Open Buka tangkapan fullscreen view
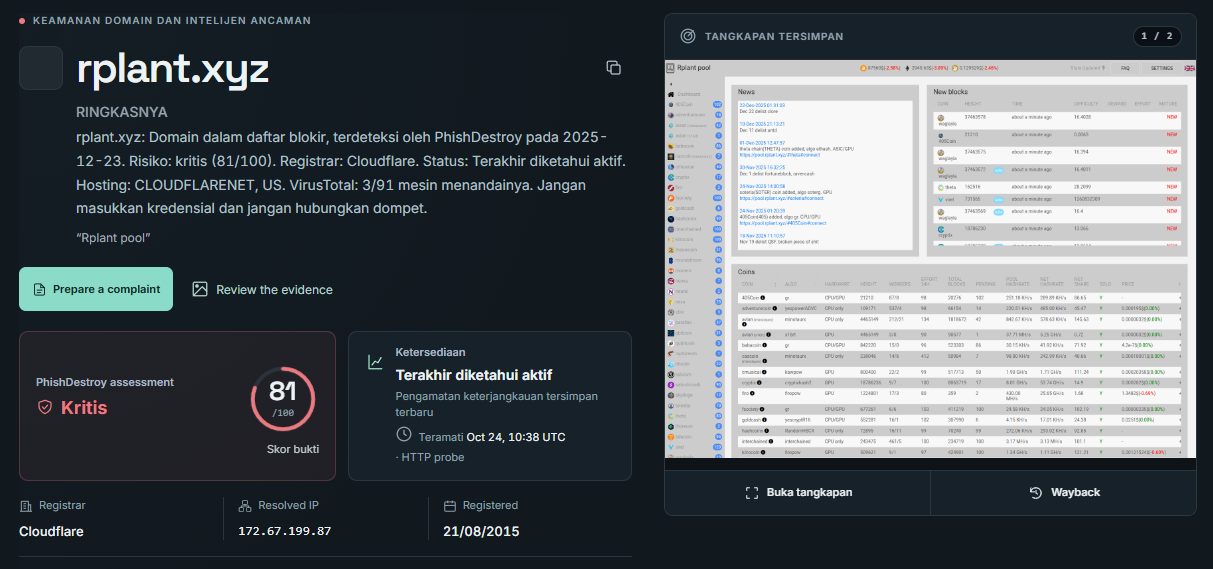The image size is (1213, 569). (x=797, y=492)
